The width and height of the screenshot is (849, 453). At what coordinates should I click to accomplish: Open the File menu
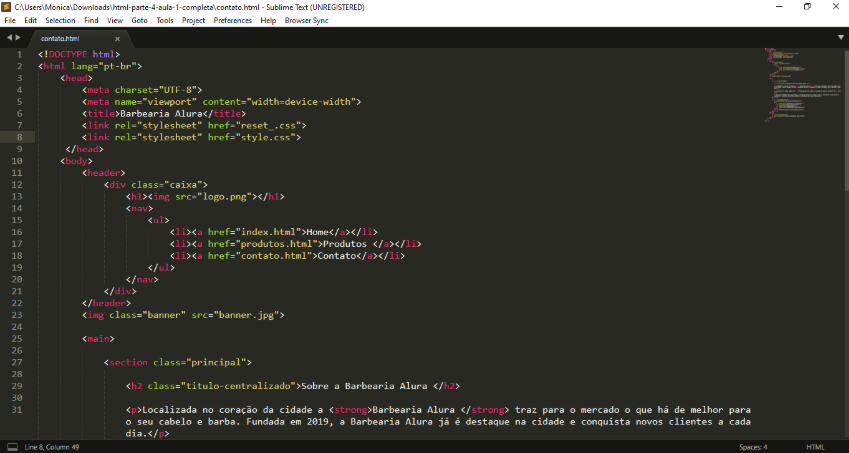(10, 21)
